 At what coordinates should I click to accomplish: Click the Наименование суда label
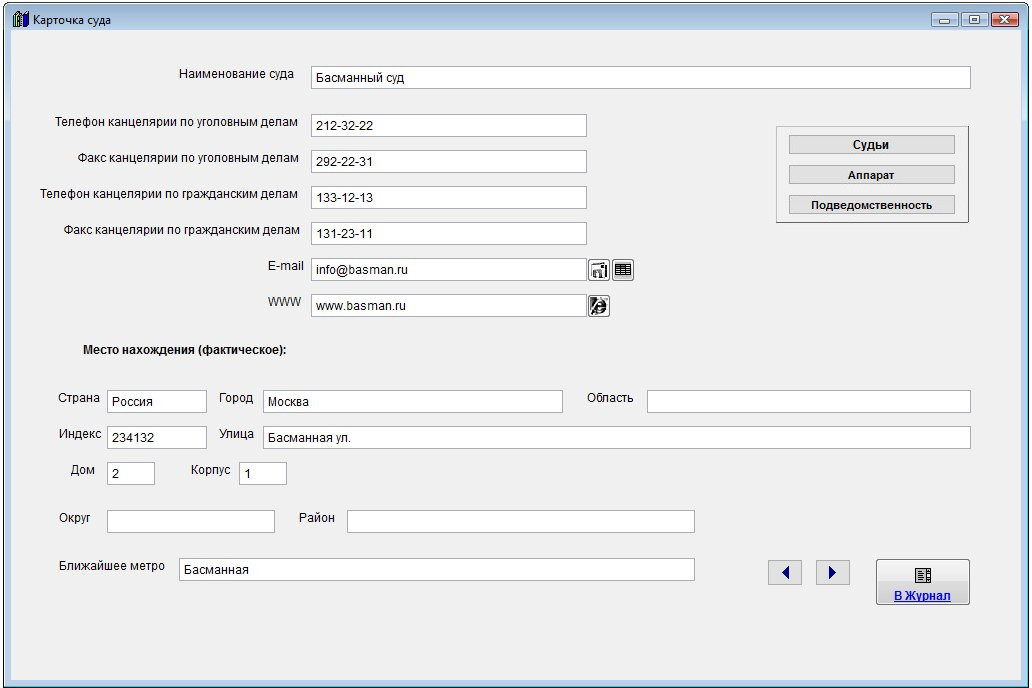236,74
